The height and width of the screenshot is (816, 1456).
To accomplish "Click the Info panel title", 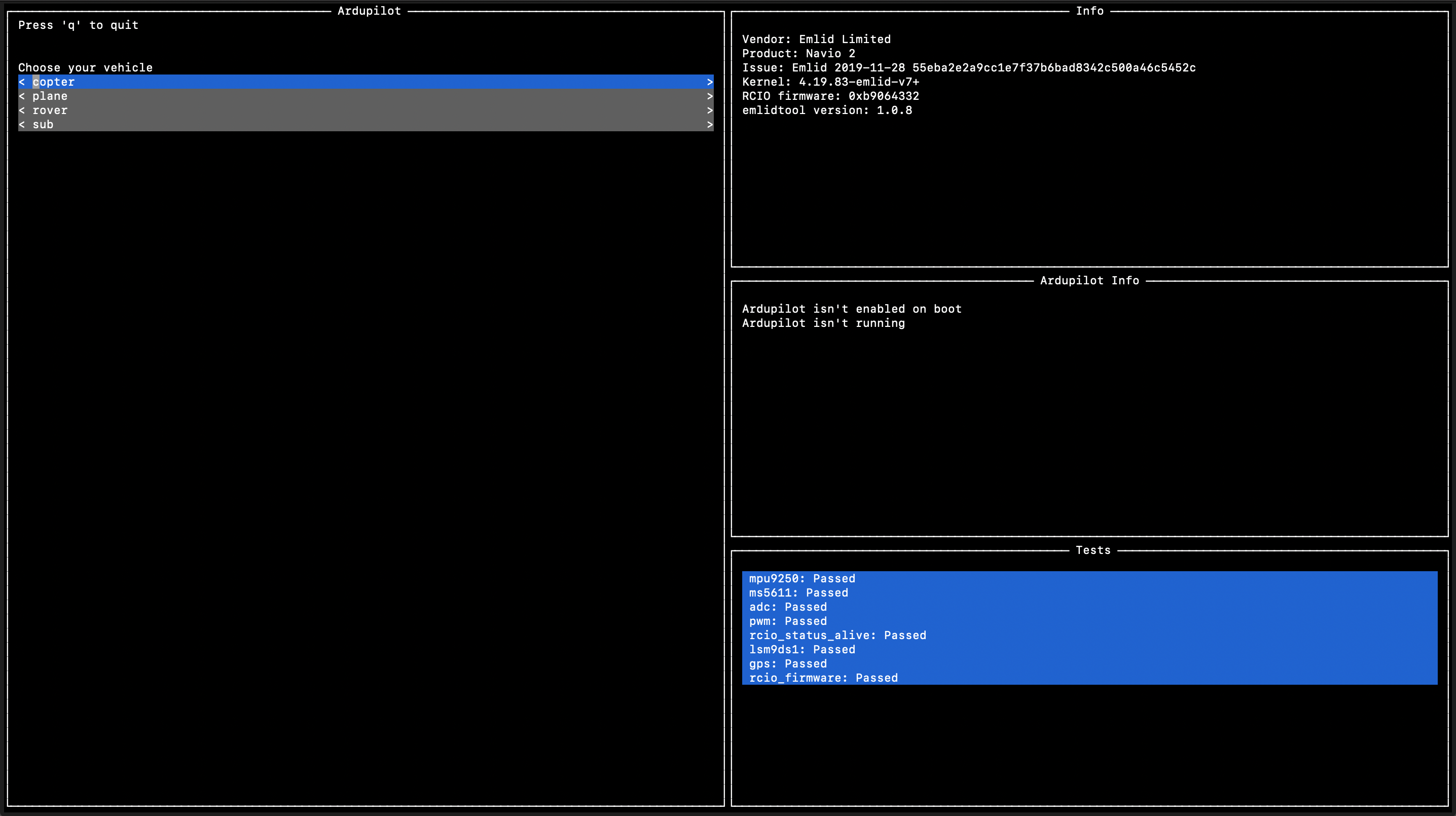I will 1090,11.
